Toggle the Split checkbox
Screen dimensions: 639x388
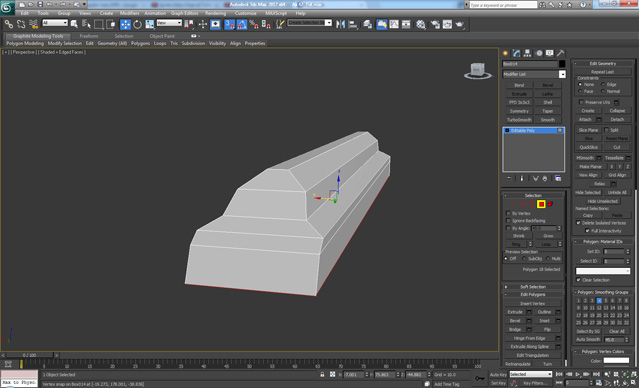(x=606, y=130)
